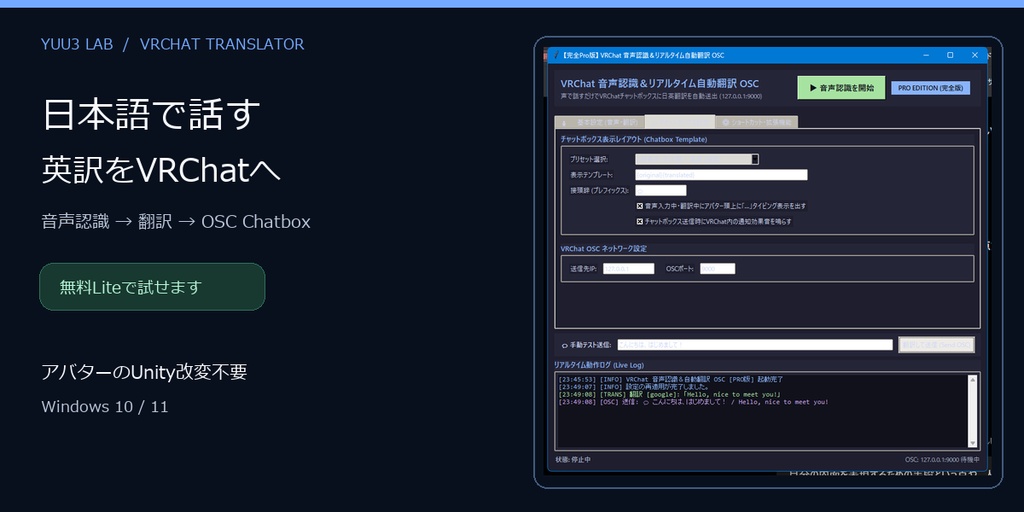1024x512 pixels.
Task: Click the Live Log scrollbar down arrow
Action: [x=972, y=442]
